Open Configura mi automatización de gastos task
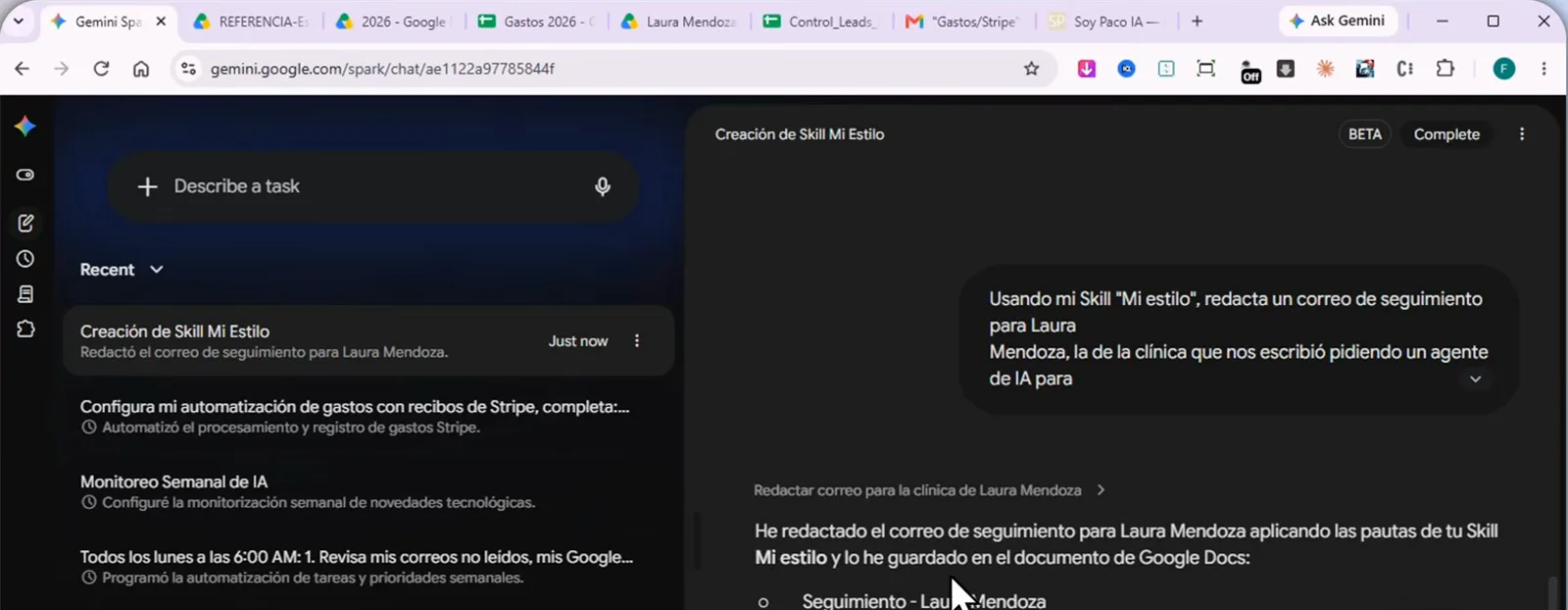 [x=368, y=416]
